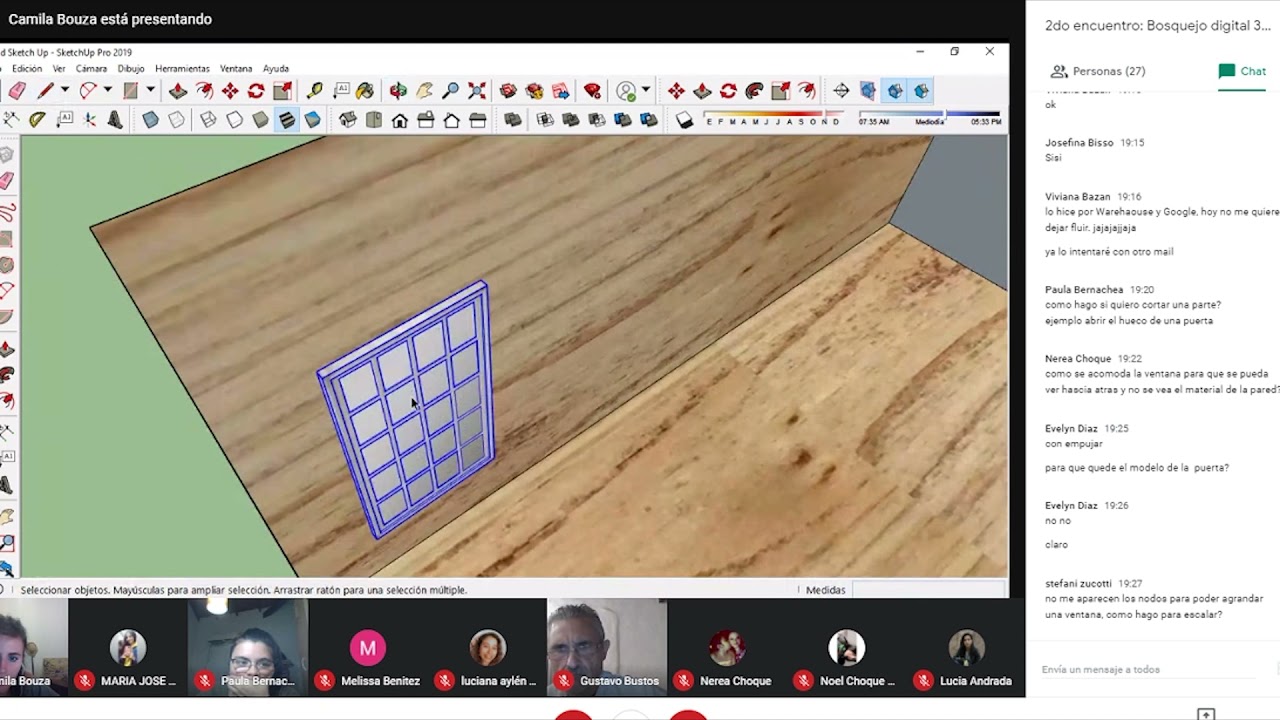
Task: Select the Pan hand tool
Action: (x=425, y=91)
